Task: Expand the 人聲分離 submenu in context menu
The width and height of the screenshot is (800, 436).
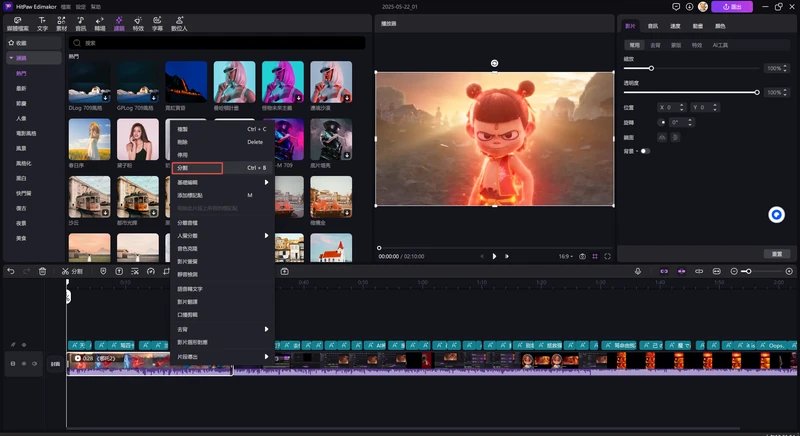Action: click(223, 236)
